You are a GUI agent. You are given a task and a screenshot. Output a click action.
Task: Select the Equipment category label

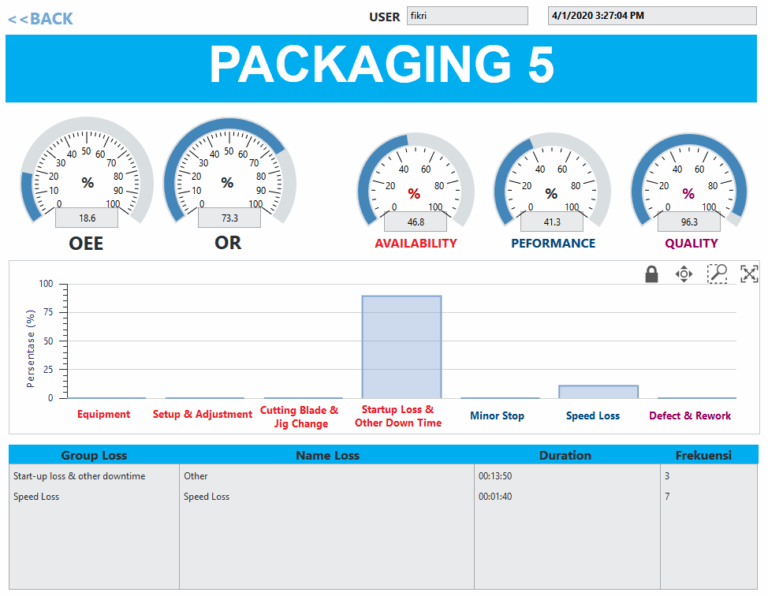104,415
